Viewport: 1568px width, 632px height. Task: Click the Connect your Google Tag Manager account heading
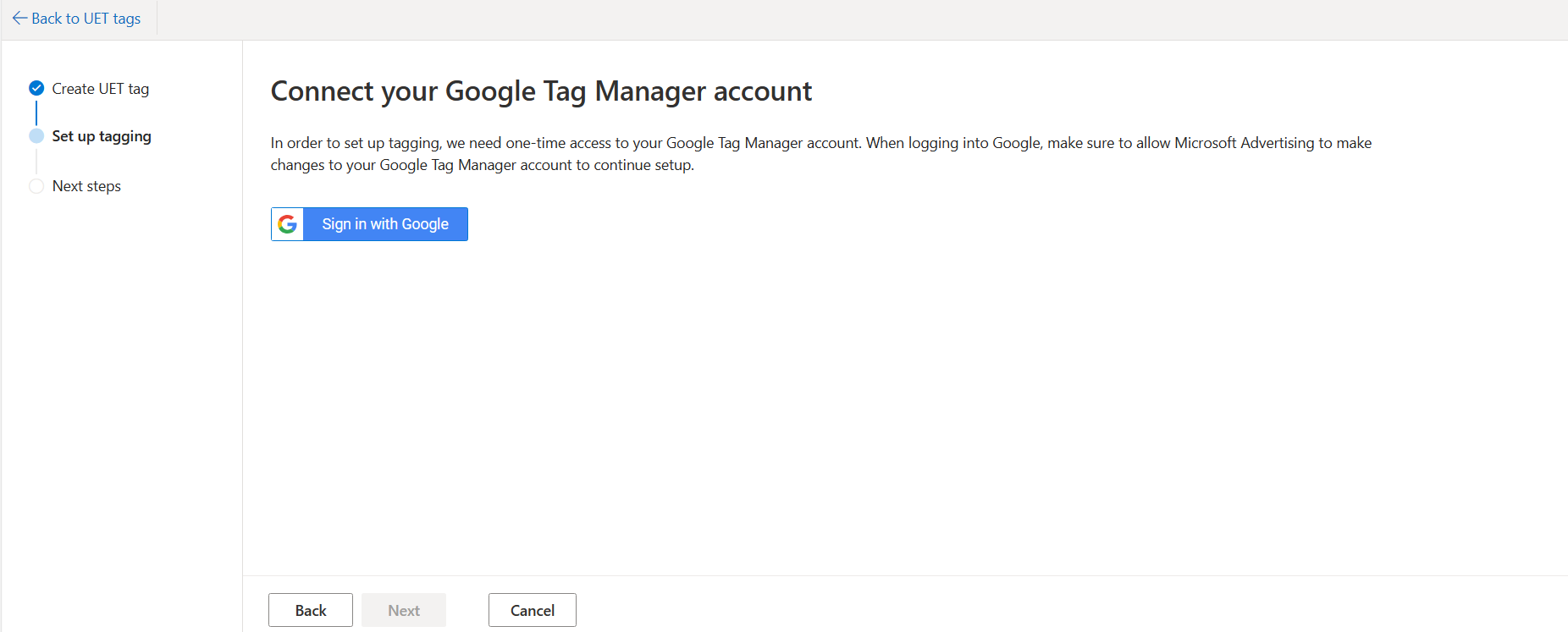541,91
